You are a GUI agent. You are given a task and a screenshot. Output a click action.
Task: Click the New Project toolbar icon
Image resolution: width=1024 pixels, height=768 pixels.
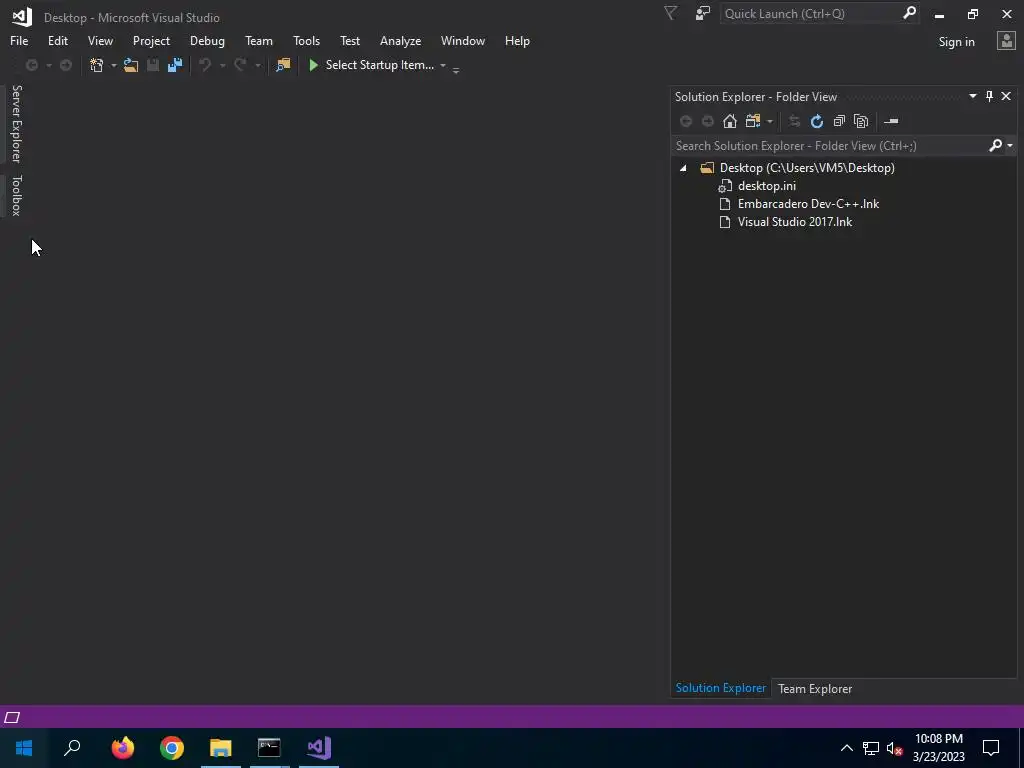tap(97, 65)
